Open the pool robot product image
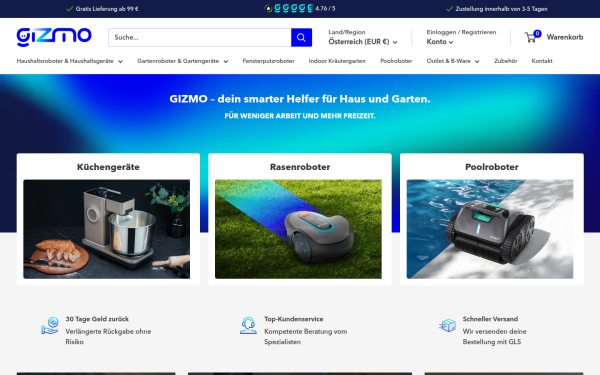 [490, 229]
